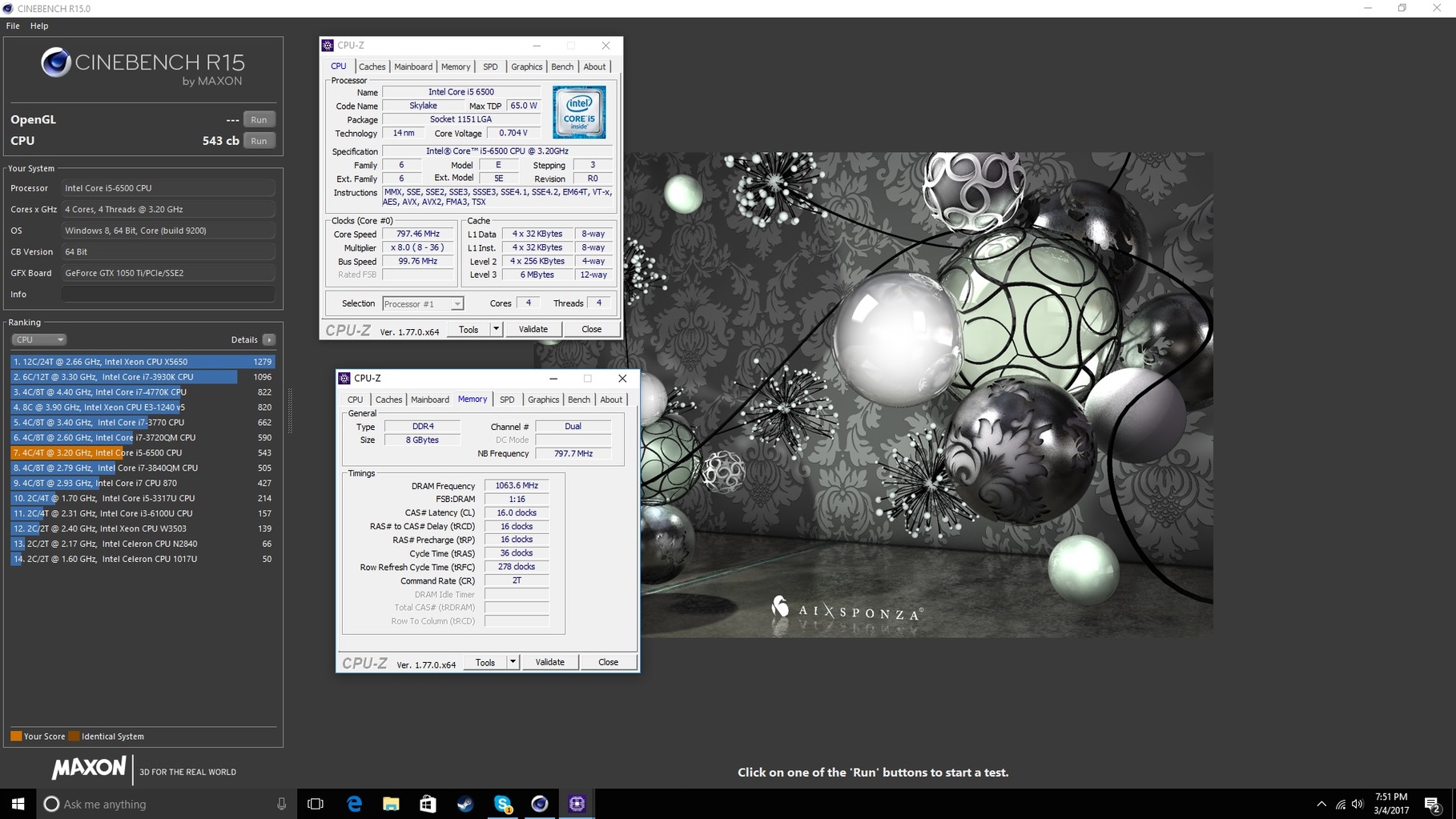Click Close button in lower CPU-Z window

(x=608, y=662)
